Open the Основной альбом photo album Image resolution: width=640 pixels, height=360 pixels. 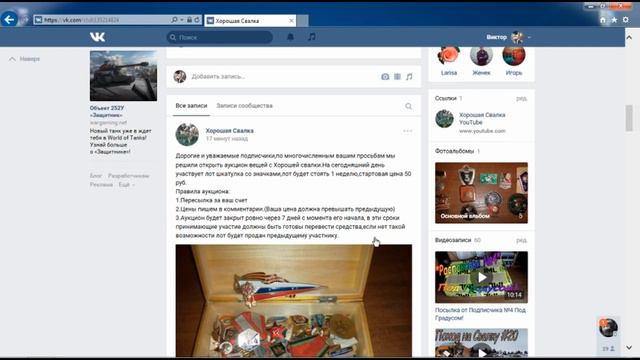point(481,193)
